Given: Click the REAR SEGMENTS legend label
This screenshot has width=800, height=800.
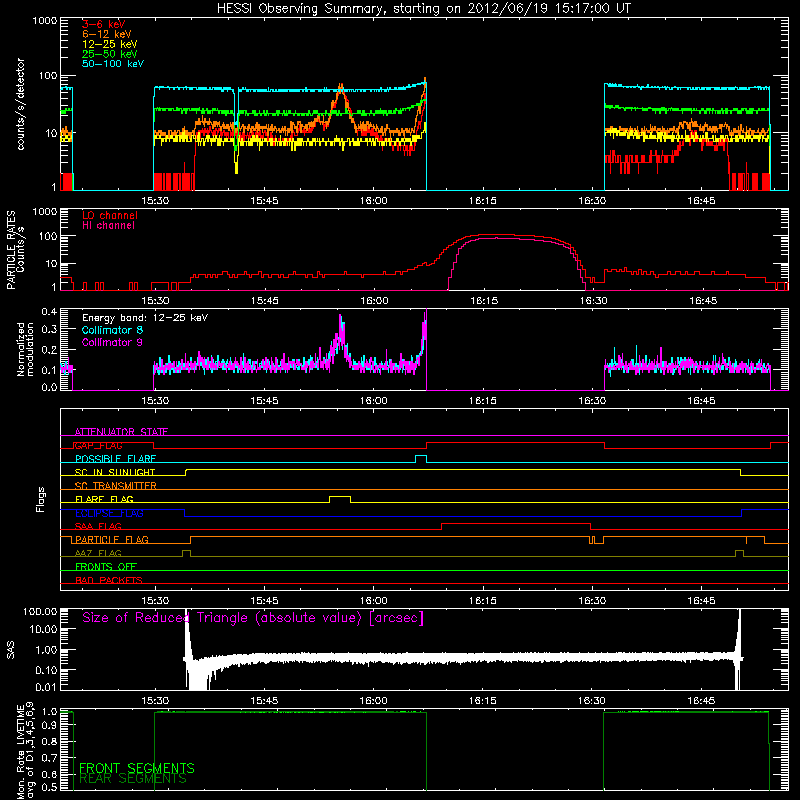Looking at the screenshot, I should [133, 779].
